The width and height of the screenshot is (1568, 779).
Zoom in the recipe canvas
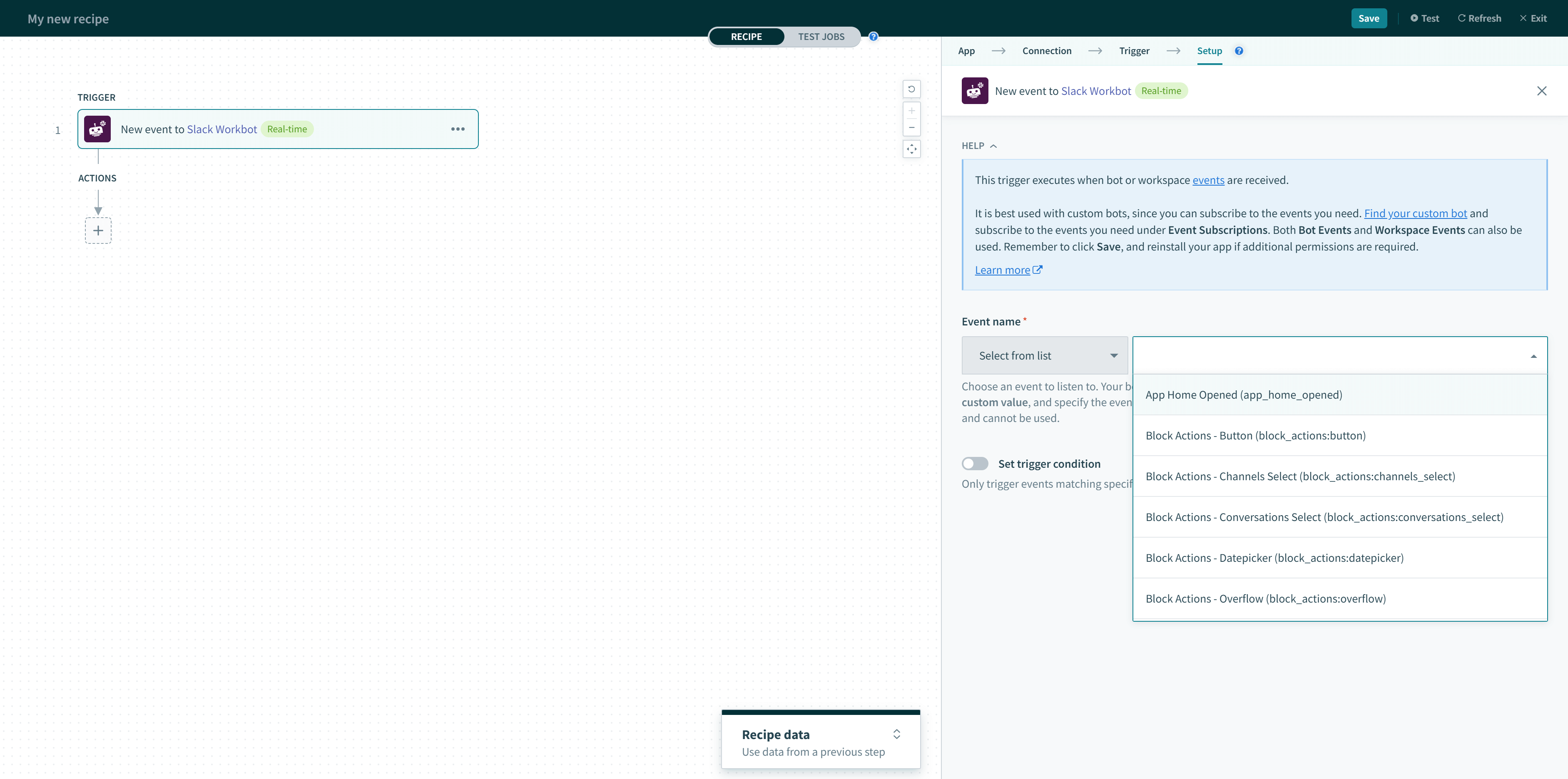tap(911, 111)
